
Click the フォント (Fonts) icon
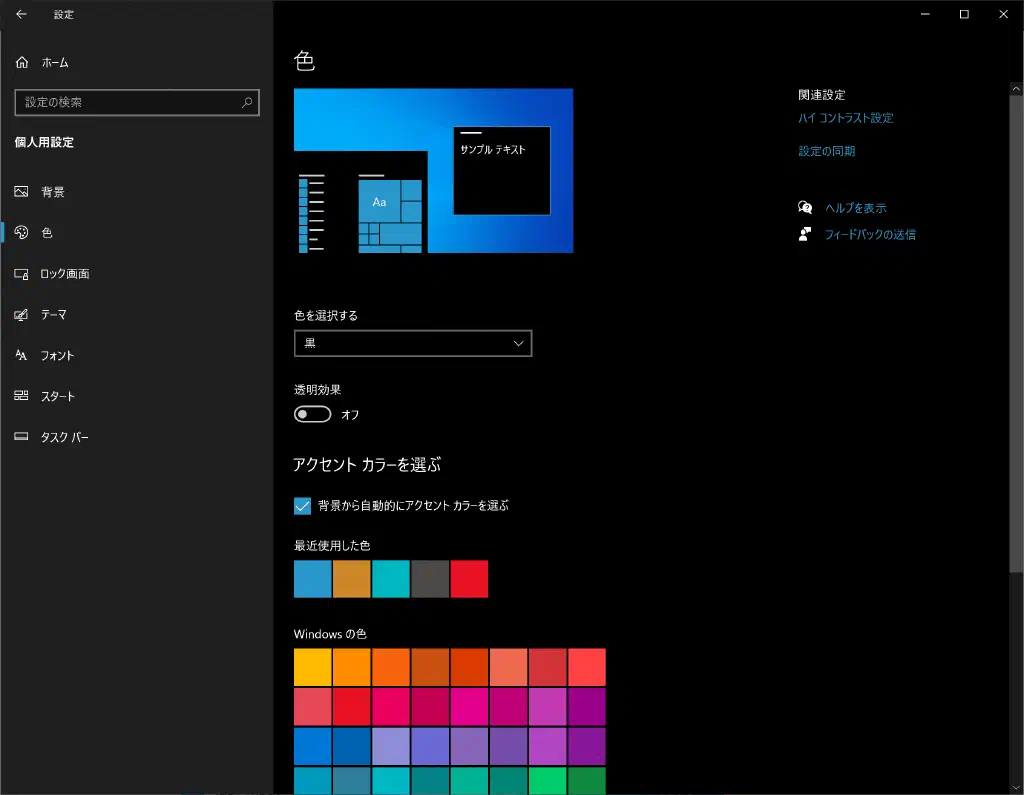(22, 356)
